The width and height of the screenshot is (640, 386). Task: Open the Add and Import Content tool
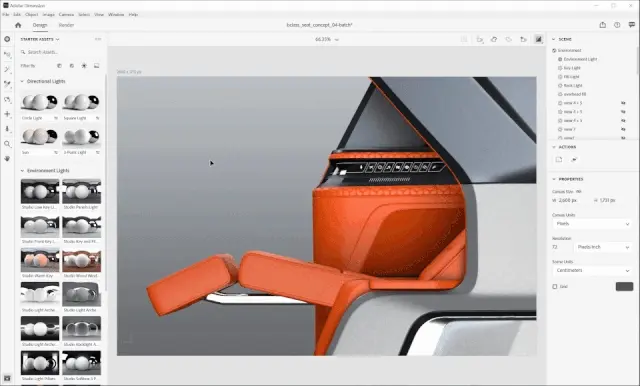7,39
